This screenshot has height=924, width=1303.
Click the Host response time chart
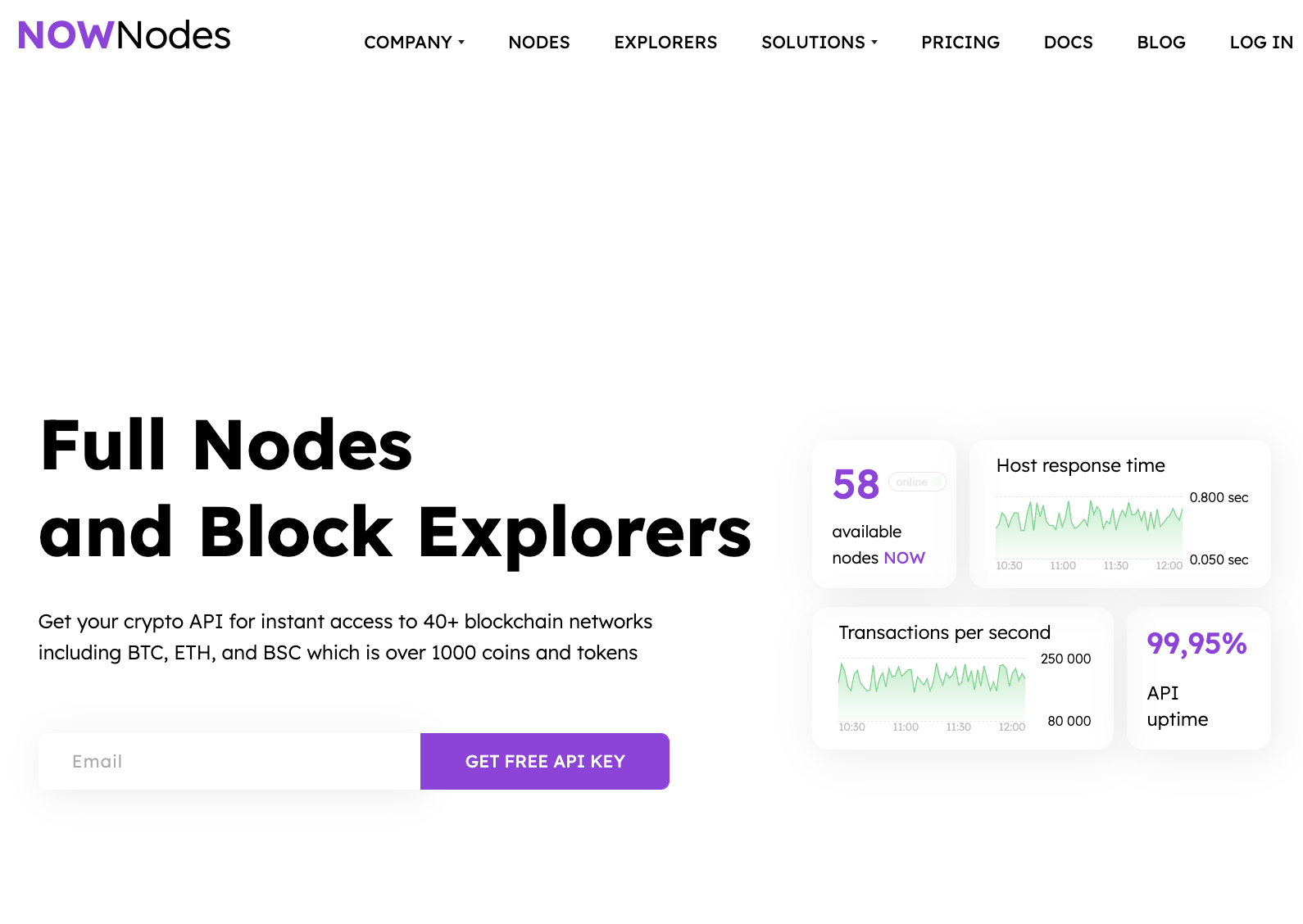(x=1089, y=528)
